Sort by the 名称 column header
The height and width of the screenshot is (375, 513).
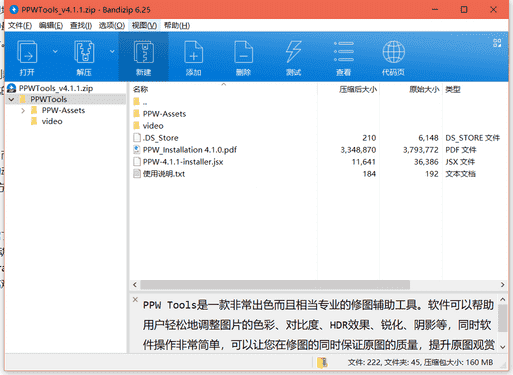(140, 89)
